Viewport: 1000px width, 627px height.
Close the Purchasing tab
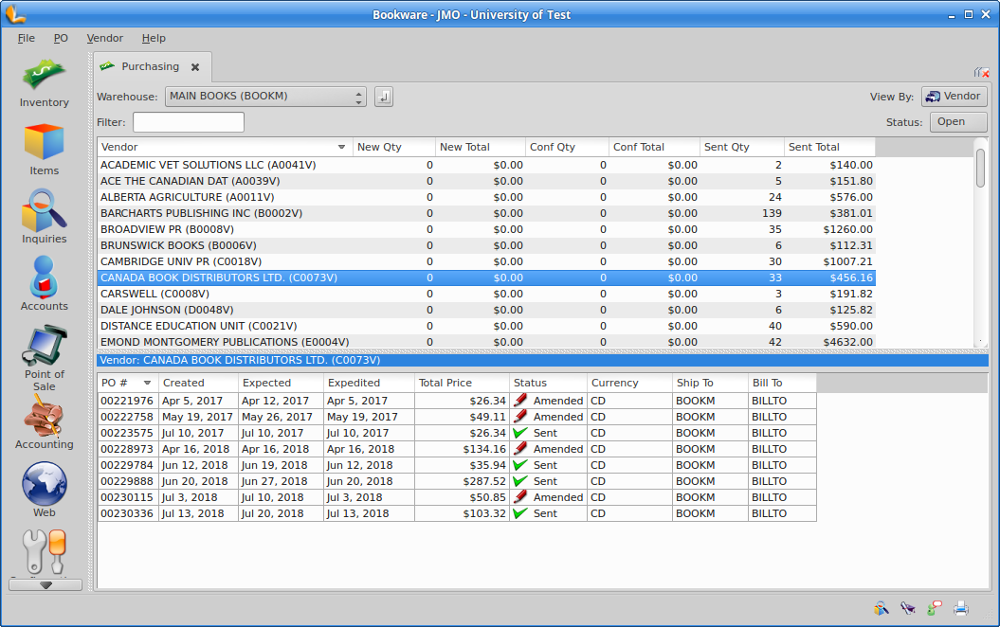195,67
